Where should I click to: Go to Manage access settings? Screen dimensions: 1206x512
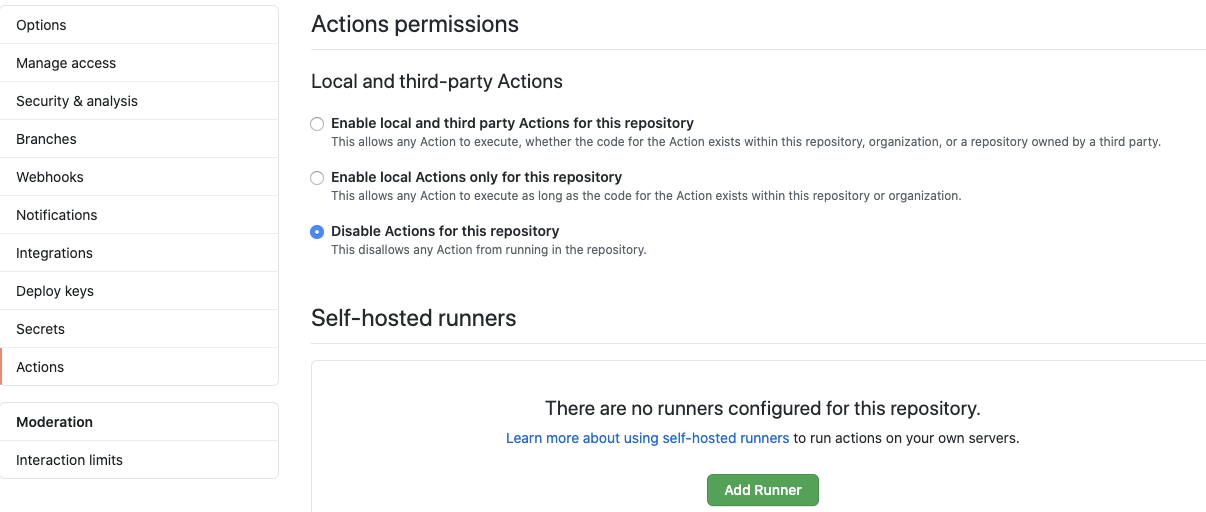point(66,63)
